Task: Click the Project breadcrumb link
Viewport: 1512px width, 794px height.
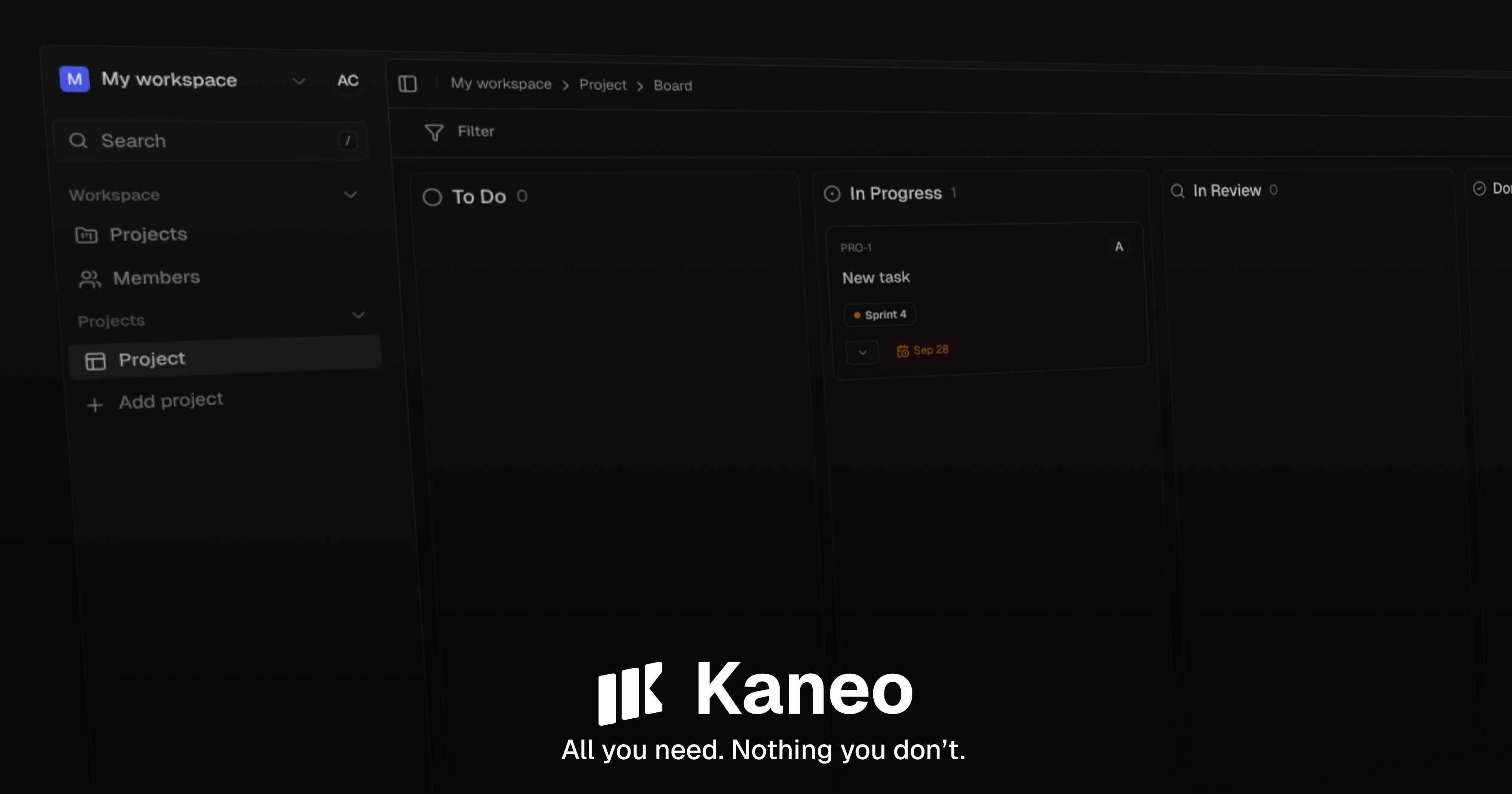Action: click(x=602, y=85)
